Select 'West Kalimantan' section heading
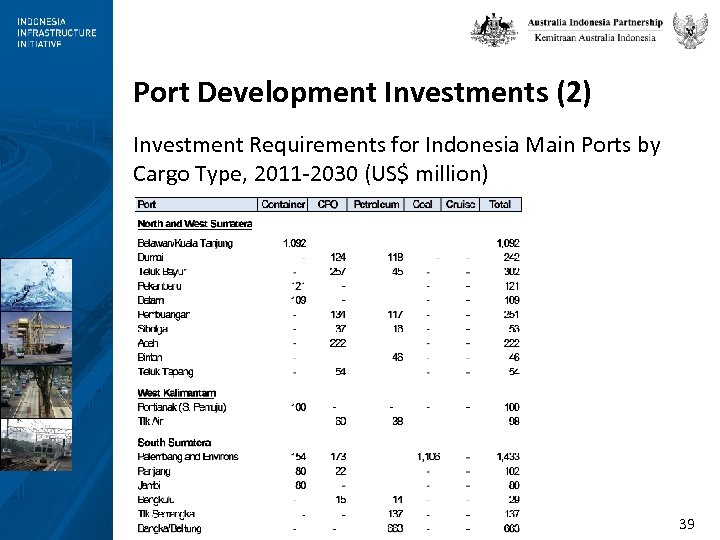The image size is (720, 540). coord(177,393)
